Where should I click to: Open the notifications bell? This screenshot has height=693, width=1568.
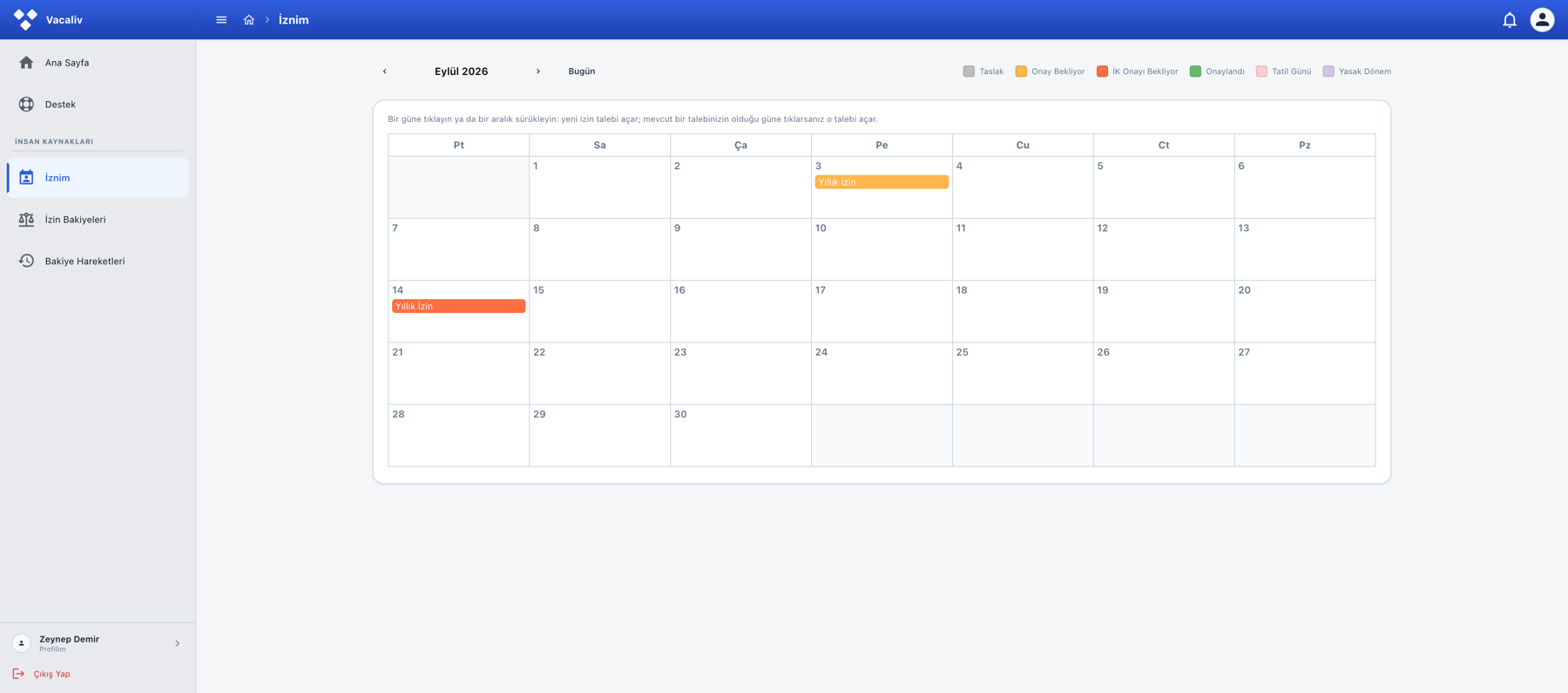point(1510,20)
